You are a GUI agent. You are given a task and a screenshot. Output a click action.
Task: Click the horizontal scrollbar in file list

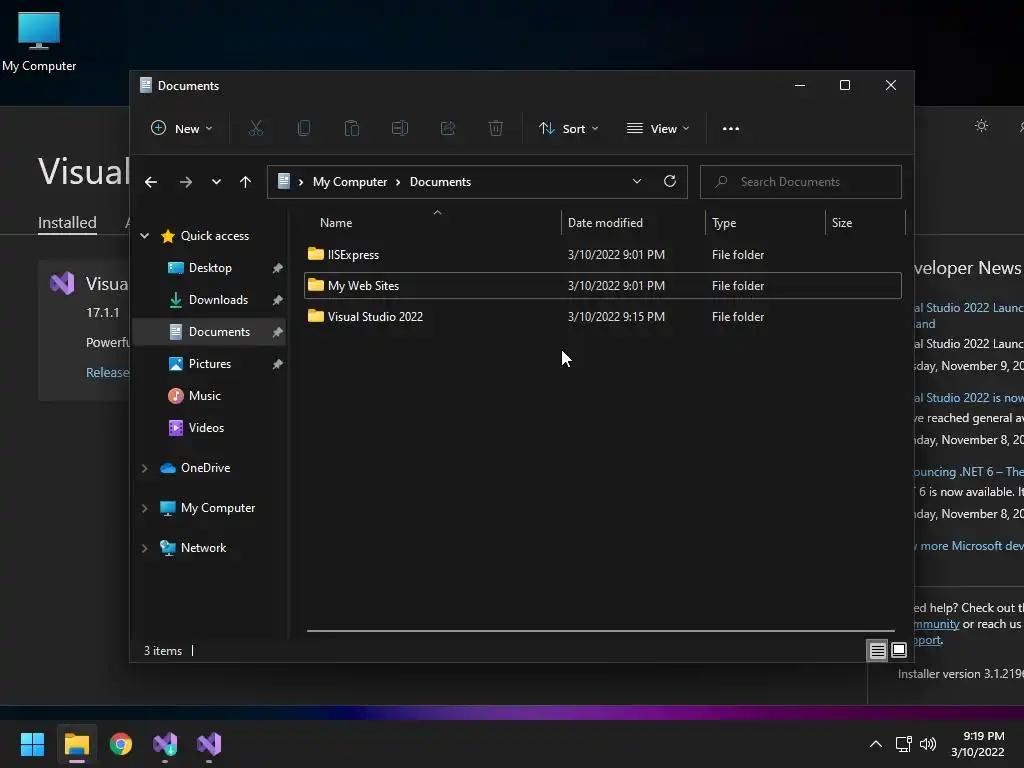point(601,631)
